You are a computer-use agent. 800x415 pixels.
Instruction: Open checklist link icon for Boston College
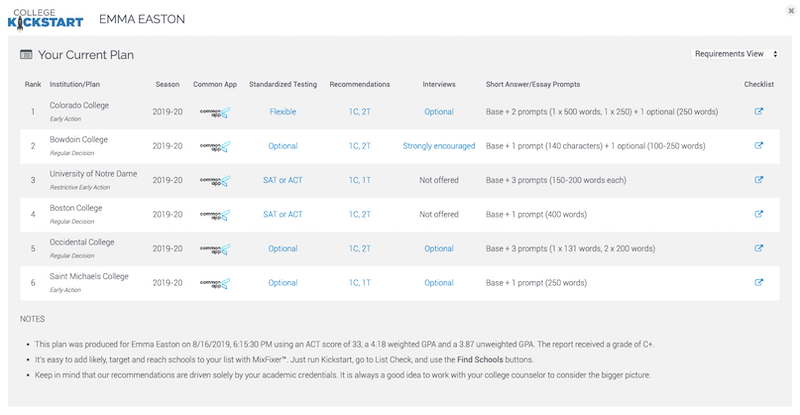click(x=759, y=214)
